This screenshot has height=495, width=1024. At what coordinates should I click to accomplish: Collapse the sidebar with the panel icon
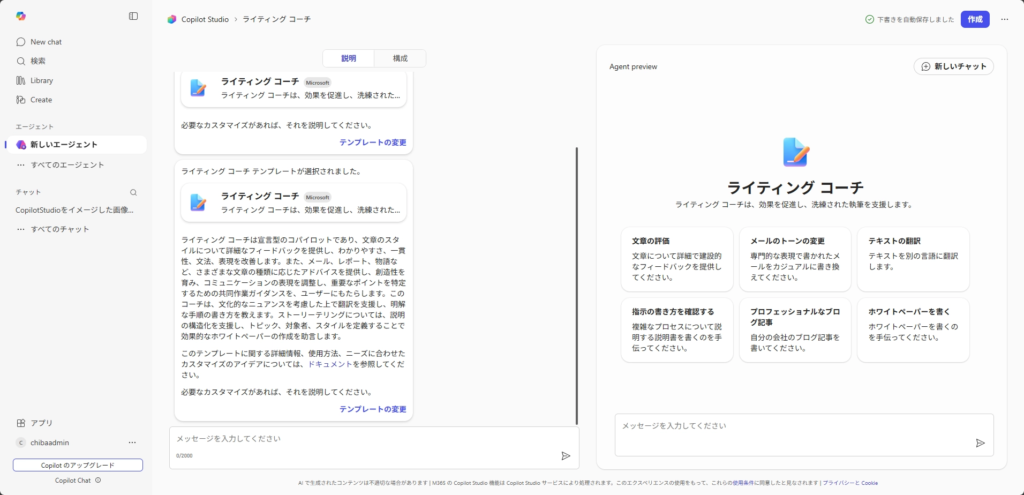(x=133, y=16)
